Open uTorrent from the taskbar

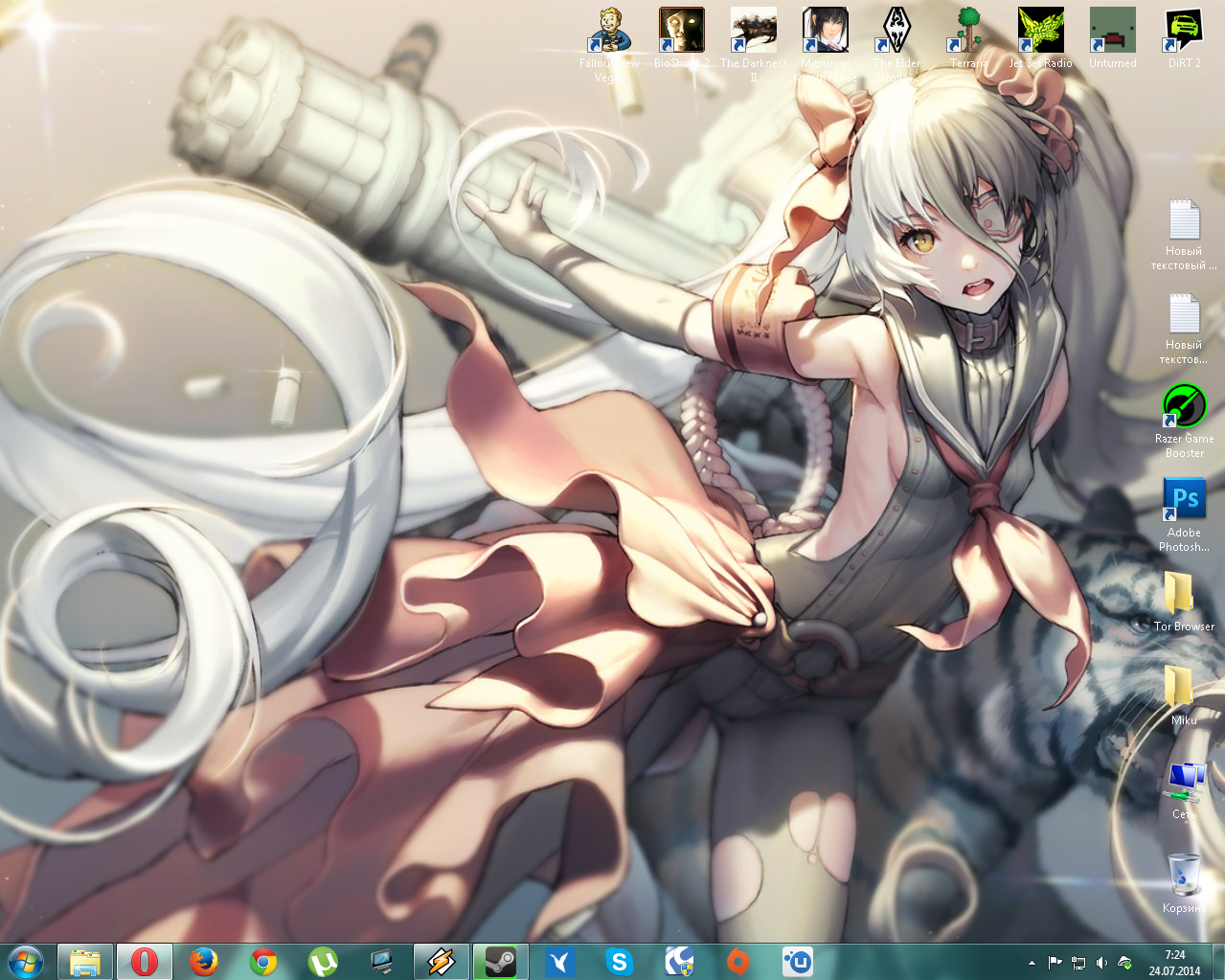[x=323, y=961]
